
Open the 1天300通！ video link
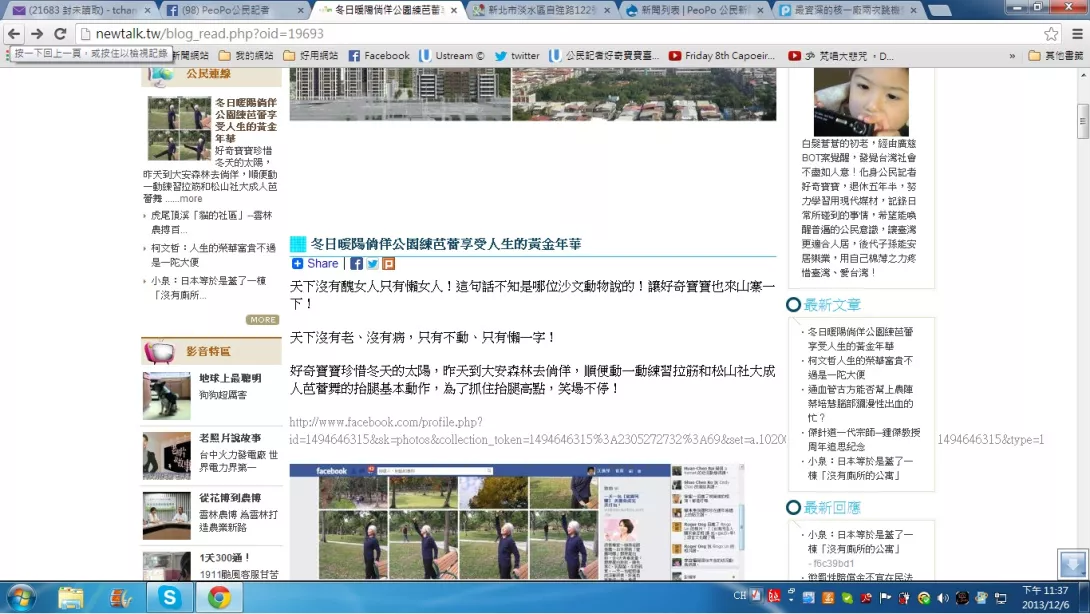(225, 558)
